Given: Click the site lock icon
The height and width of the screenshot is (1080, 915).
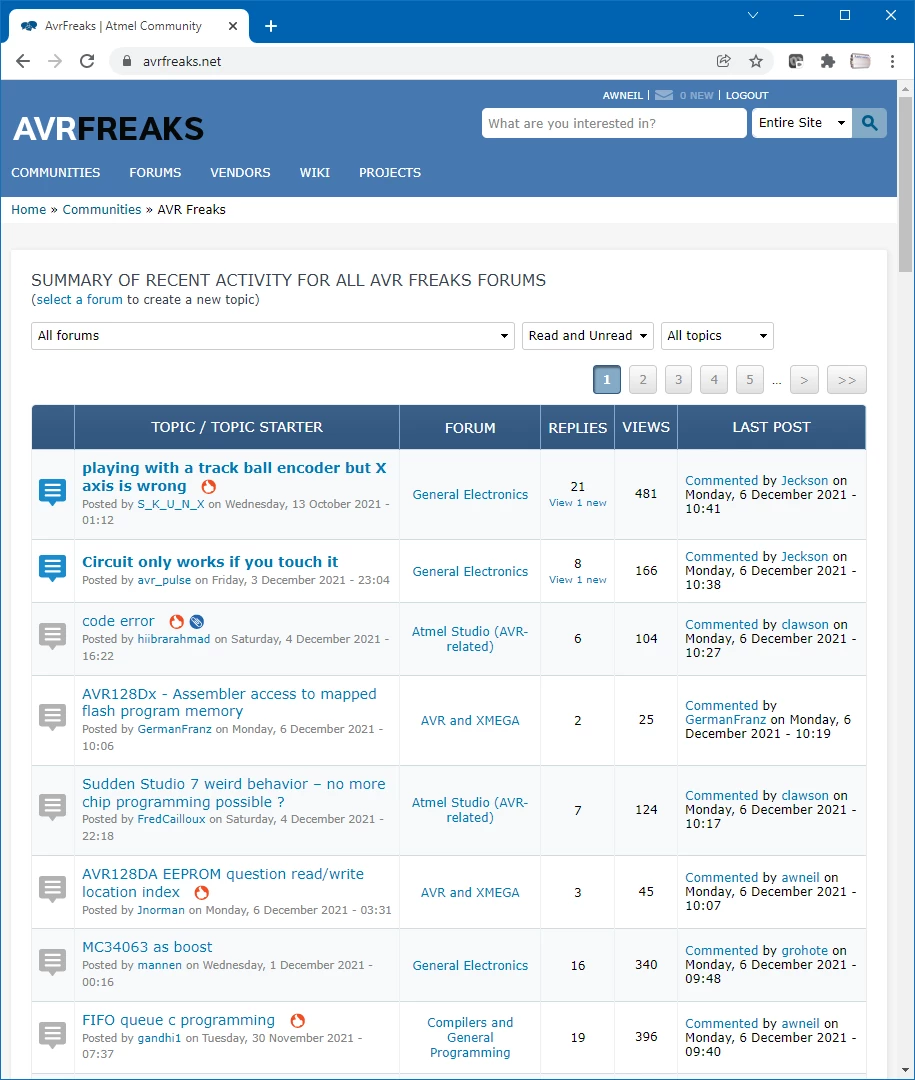Looking at the screenshot, I should click(127, 61).
